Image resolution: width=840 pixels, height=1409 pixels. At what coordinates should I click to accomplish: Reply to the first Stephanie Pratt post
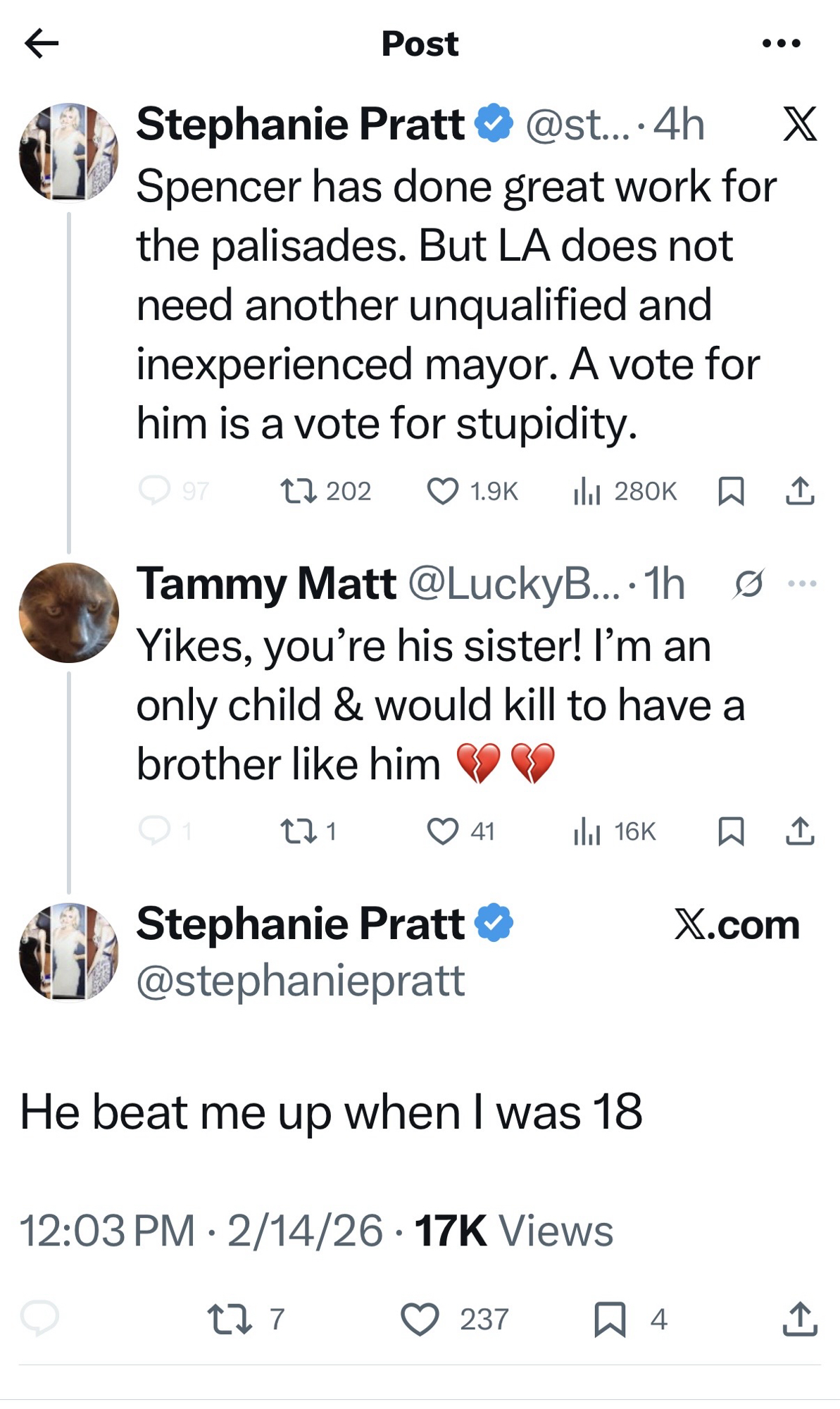click(x=154, y=490)
